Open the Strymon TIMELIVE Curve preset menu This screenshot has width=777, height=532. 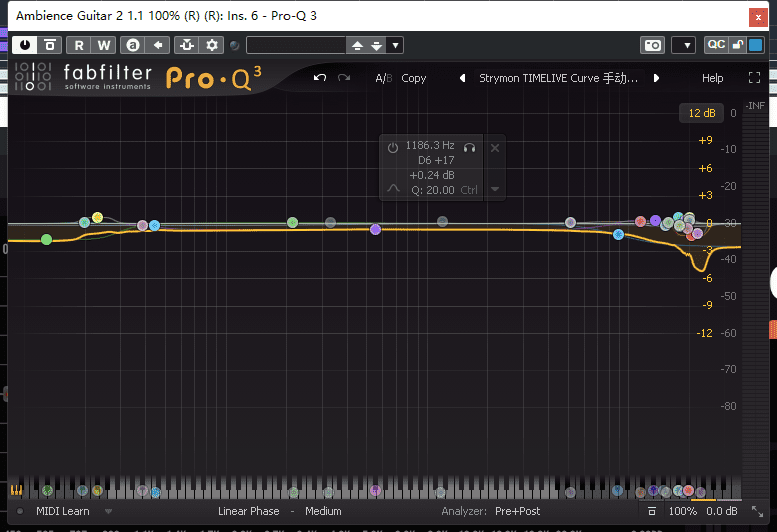pyautogui.click(x=558, y=78)
